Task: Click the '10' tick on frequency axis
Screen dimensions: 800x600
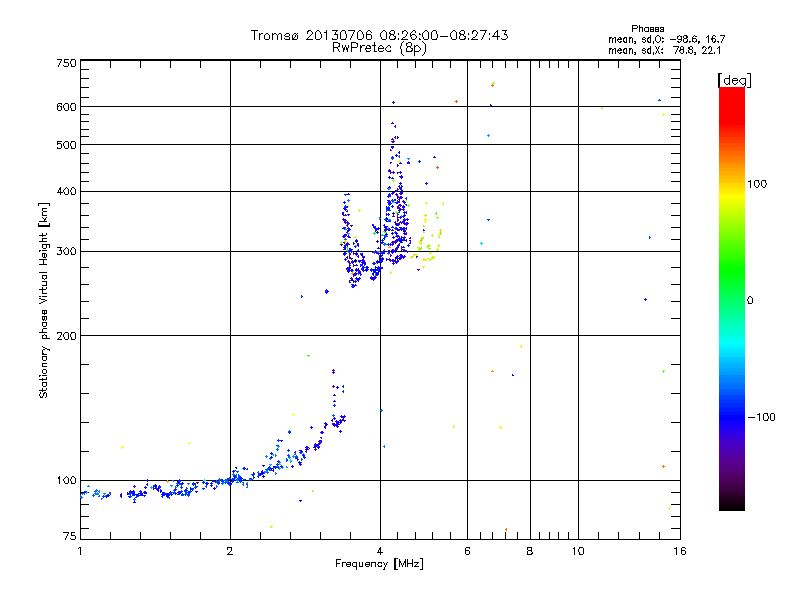Action: [578, 551]
